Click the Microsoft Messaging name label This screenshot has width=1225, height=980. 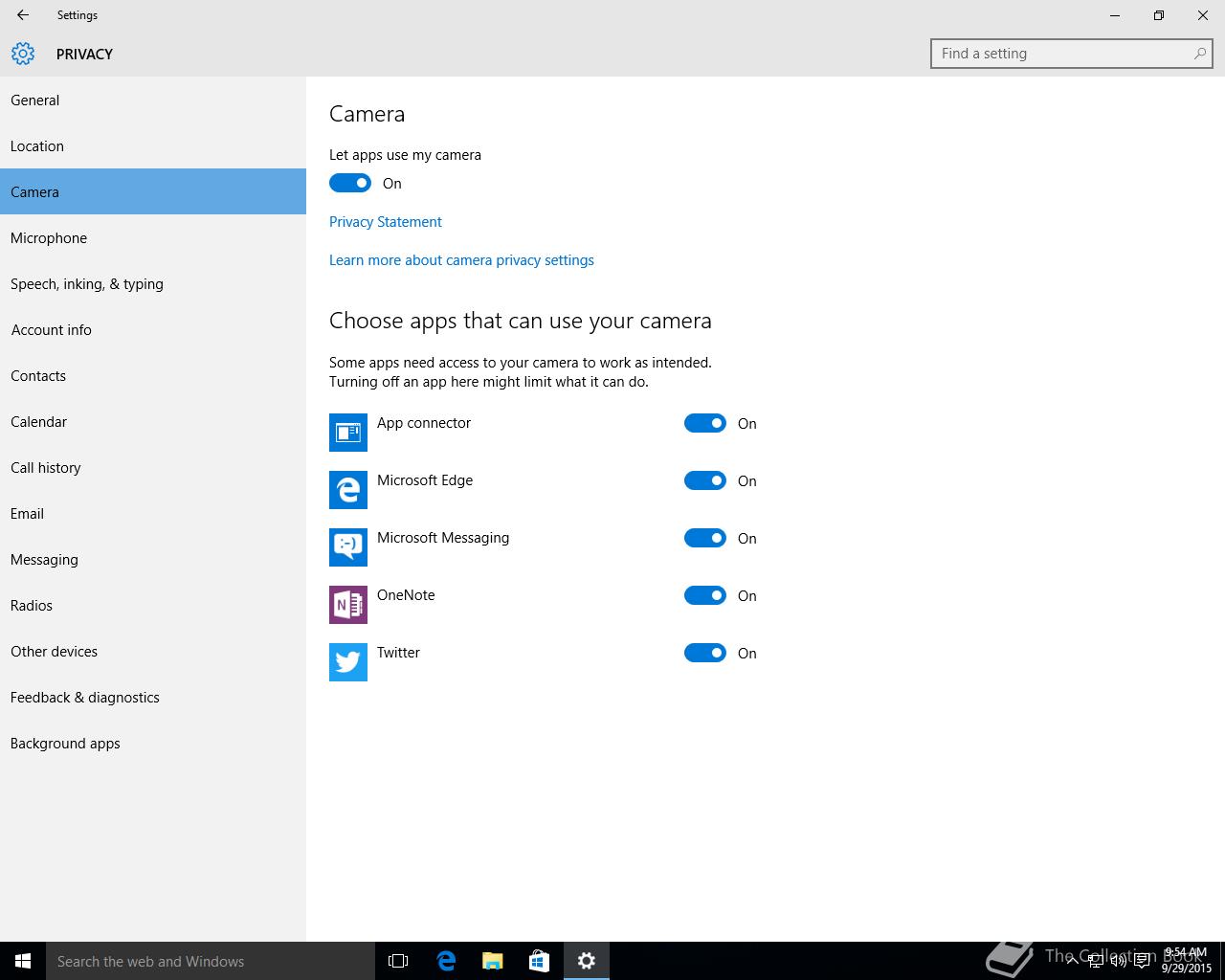coord(443,538)
